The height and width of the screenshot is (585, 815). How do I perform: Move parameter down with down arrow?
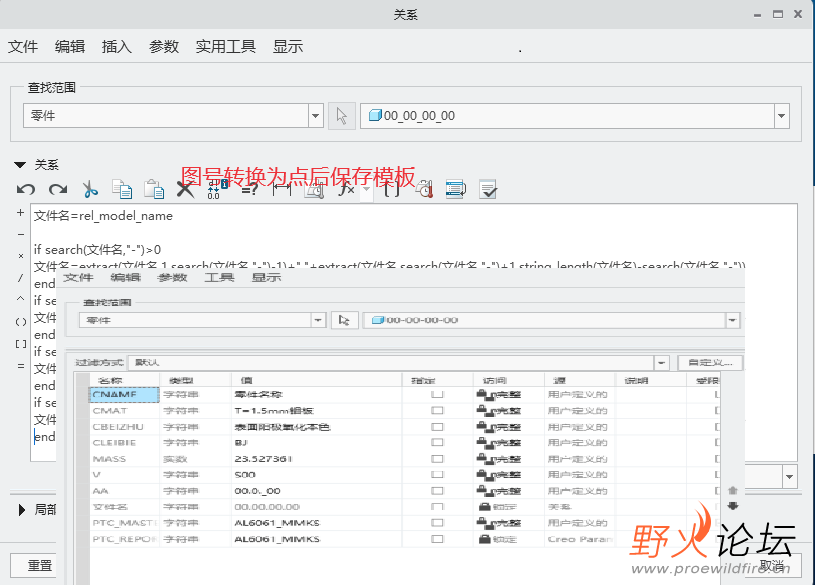tap(733, 506)
